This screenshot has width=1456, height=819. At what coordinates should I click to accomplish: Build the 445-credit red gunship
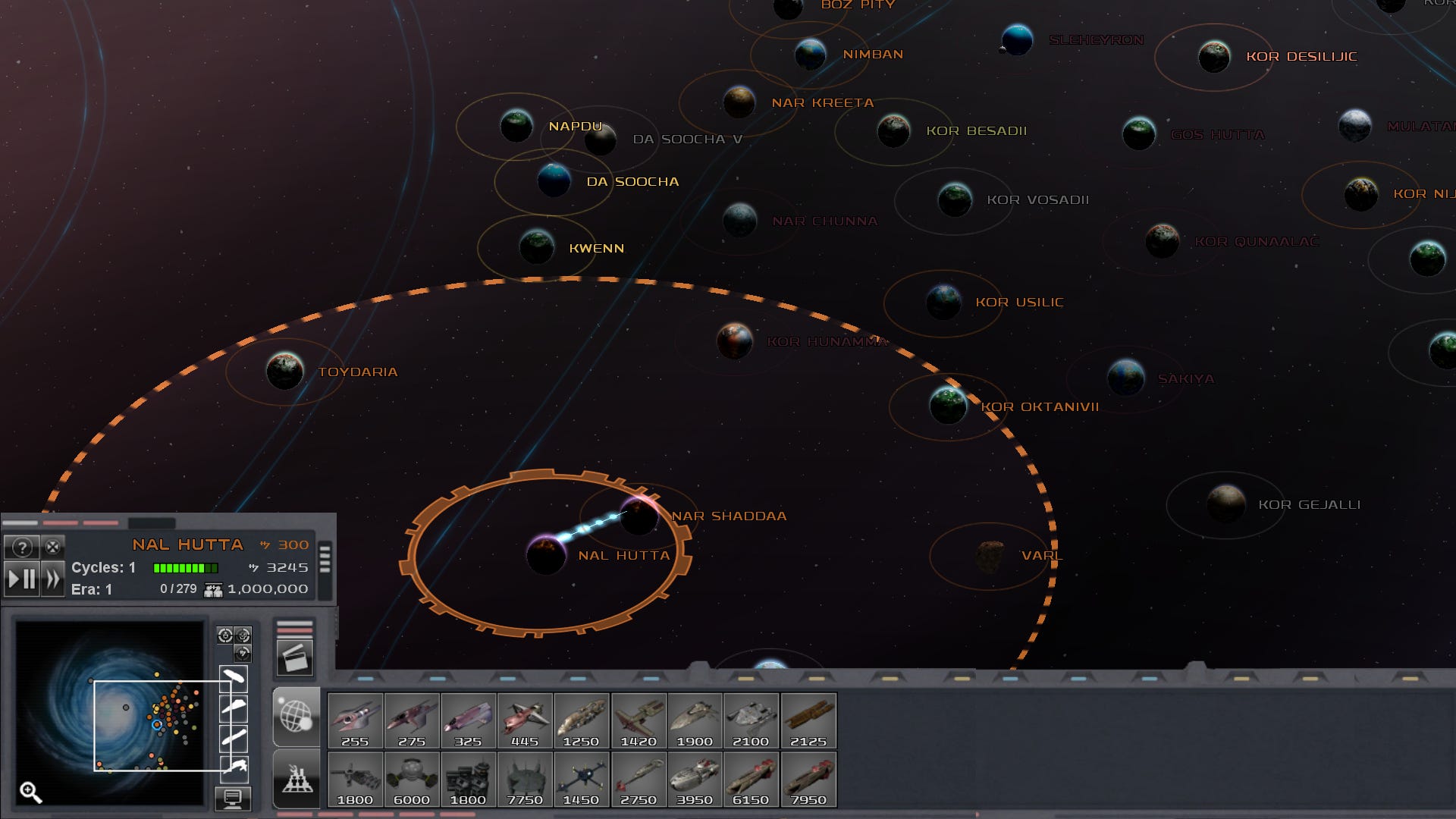[x=525, y=720]
